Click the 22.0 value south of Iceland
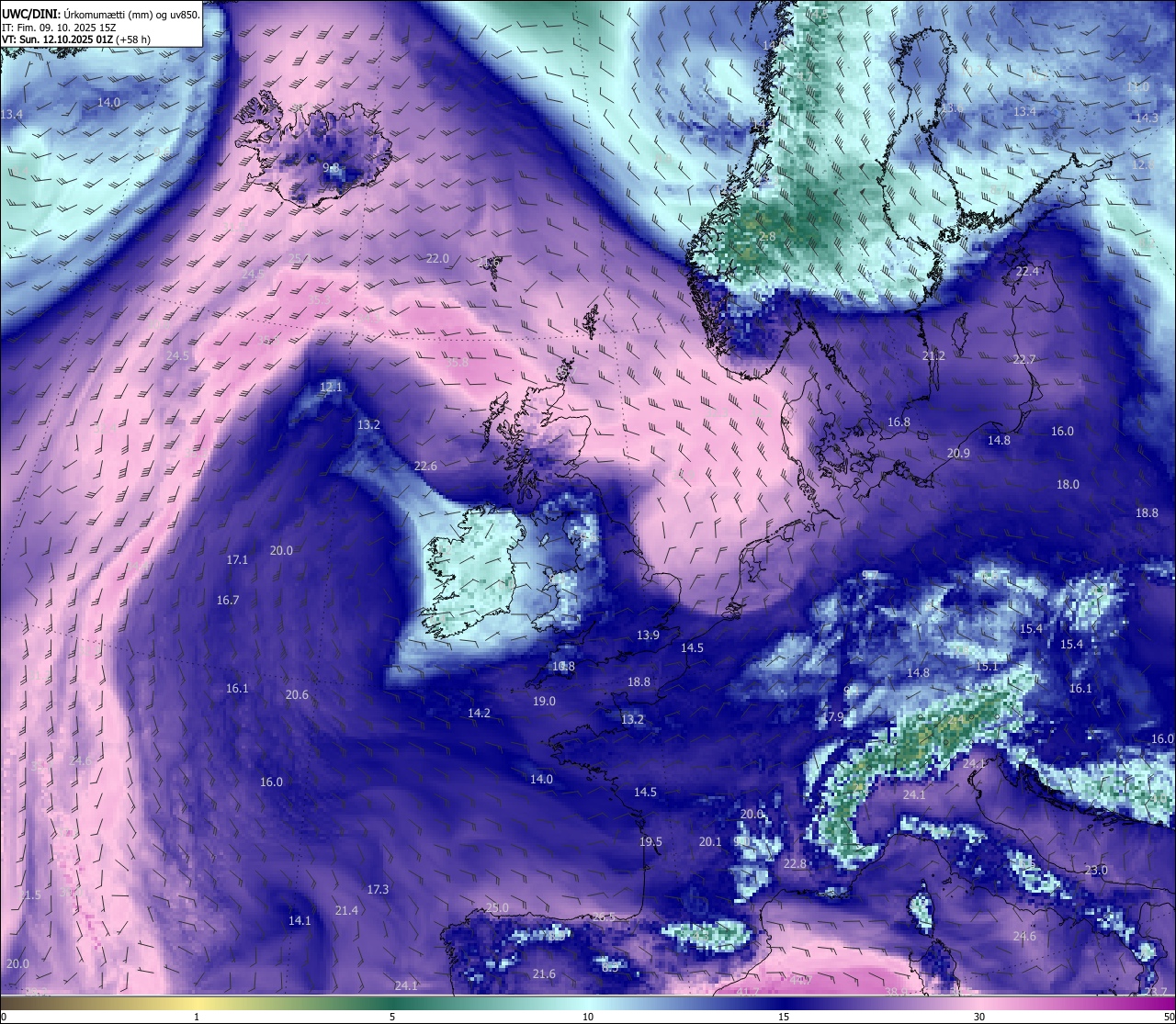1176x1024 pixels. pyautogui.click(x=437, y=259)
